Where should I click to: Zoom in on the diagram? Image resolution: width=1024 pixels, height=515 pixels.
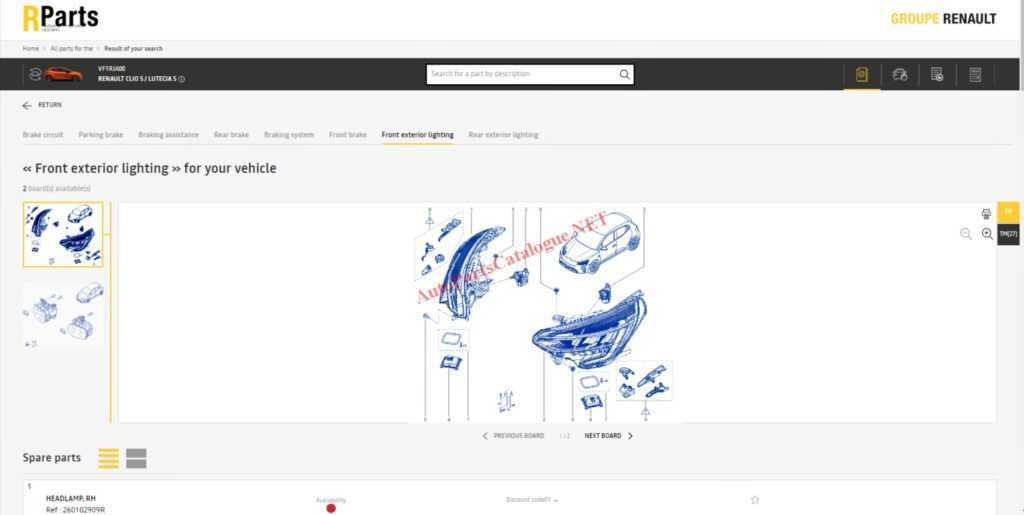click(x=987, y=234)
